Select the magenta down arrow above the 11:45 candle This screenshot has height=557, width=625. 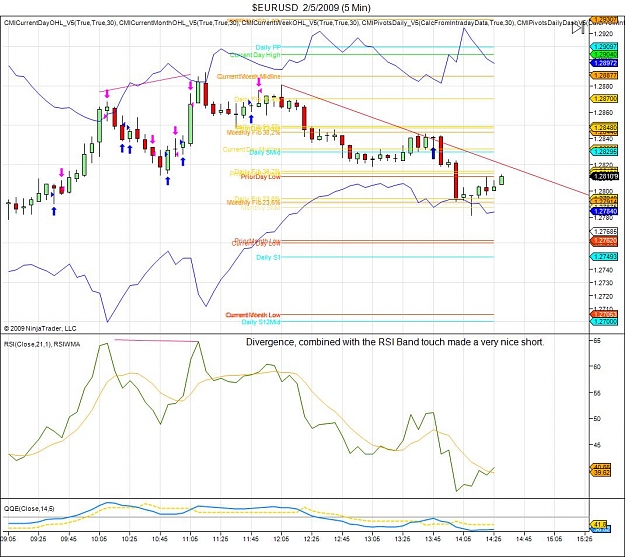[259, 83]
